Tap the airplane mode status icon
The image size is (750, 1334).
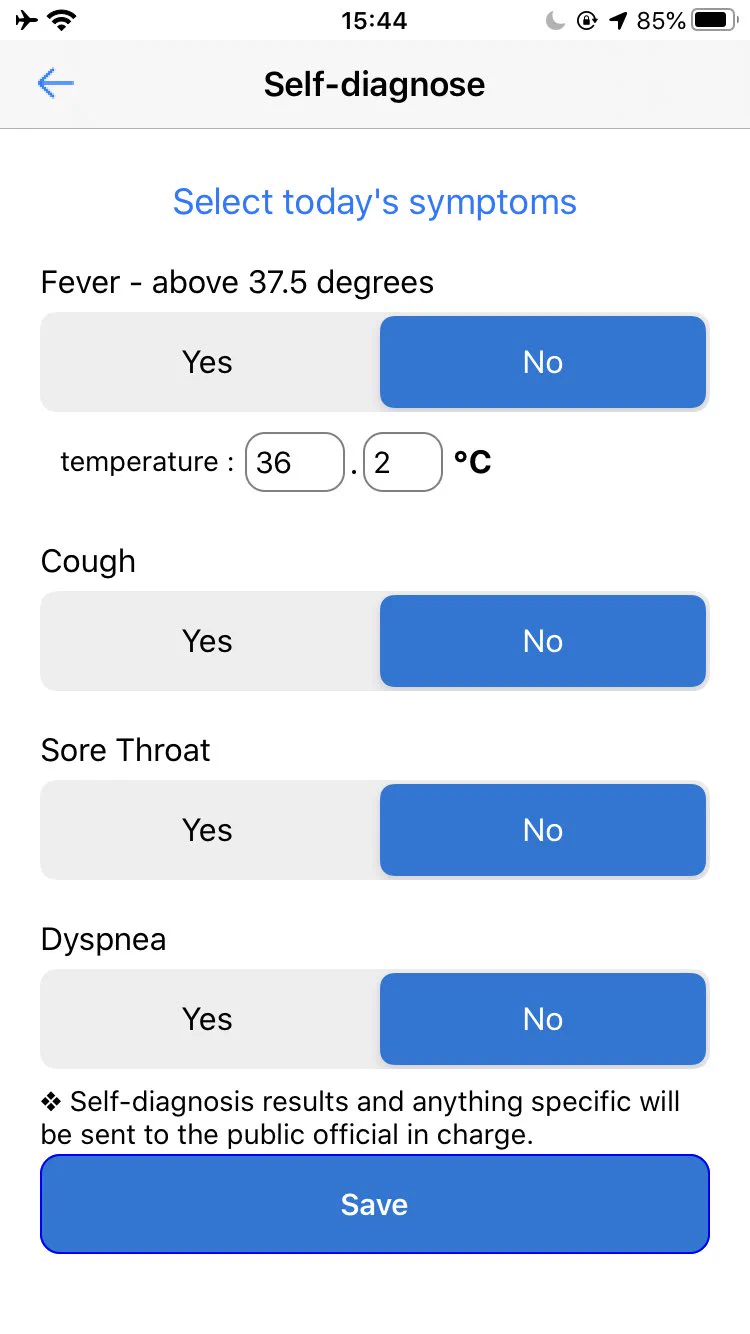(28, 20)
